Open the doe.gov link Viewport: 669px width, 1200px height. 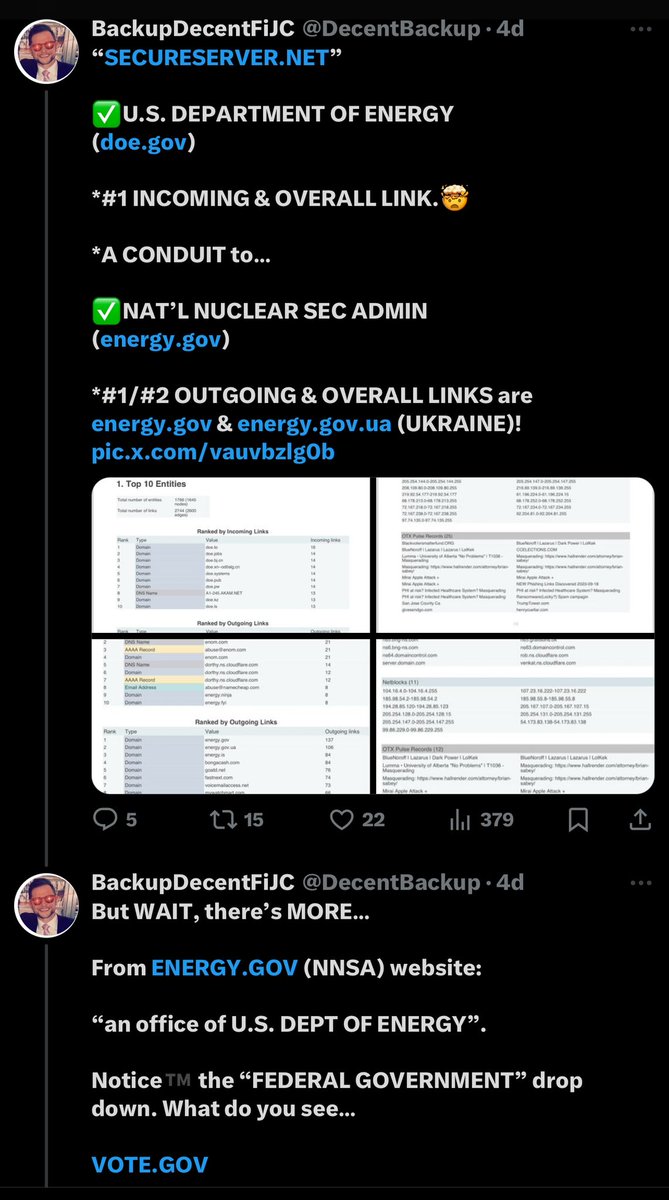[x=142, y=142]
